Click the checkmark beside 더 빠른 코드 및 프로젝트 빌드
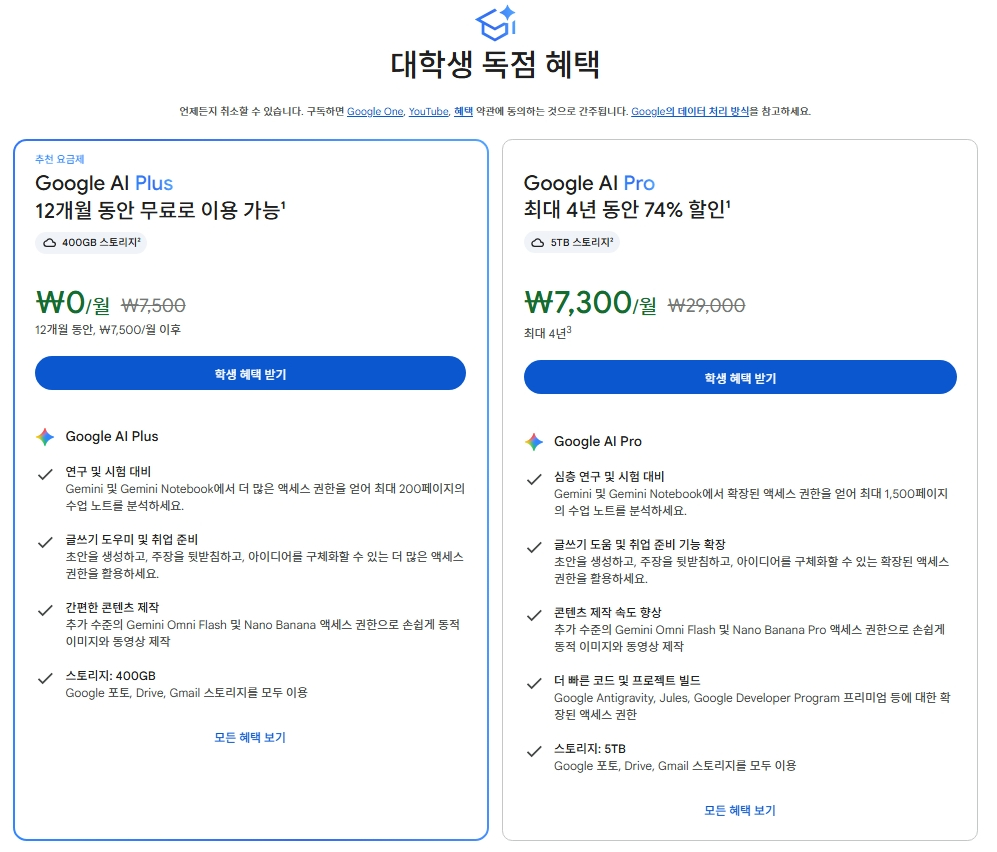Viewport: 997px width, 852px height. 534,684
